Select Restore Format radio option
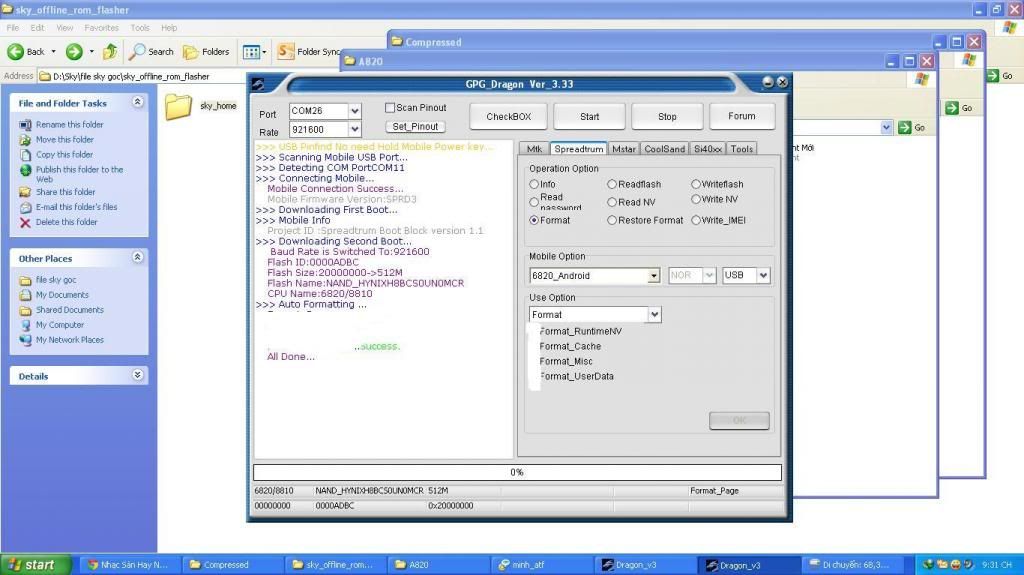Image resolution: width=1024 pixels, height=575 pixels. click(611, 220)
